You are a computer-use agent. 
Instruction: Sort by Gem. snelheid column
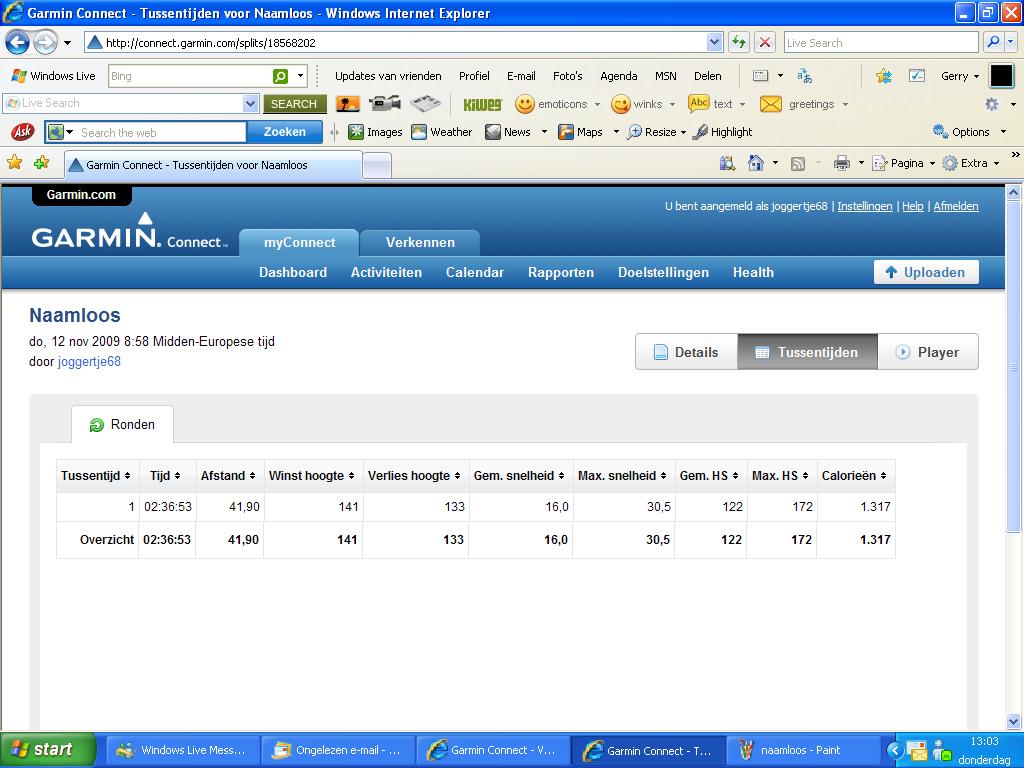(x=519, y=475)
